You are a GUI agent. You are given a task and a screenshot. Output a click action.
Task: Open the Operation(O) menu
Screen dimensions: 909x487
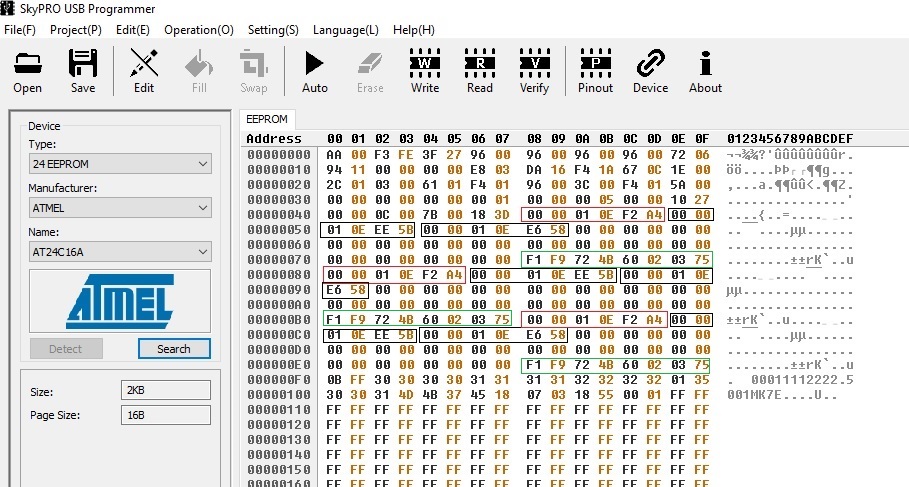click(x=199, y=30)
